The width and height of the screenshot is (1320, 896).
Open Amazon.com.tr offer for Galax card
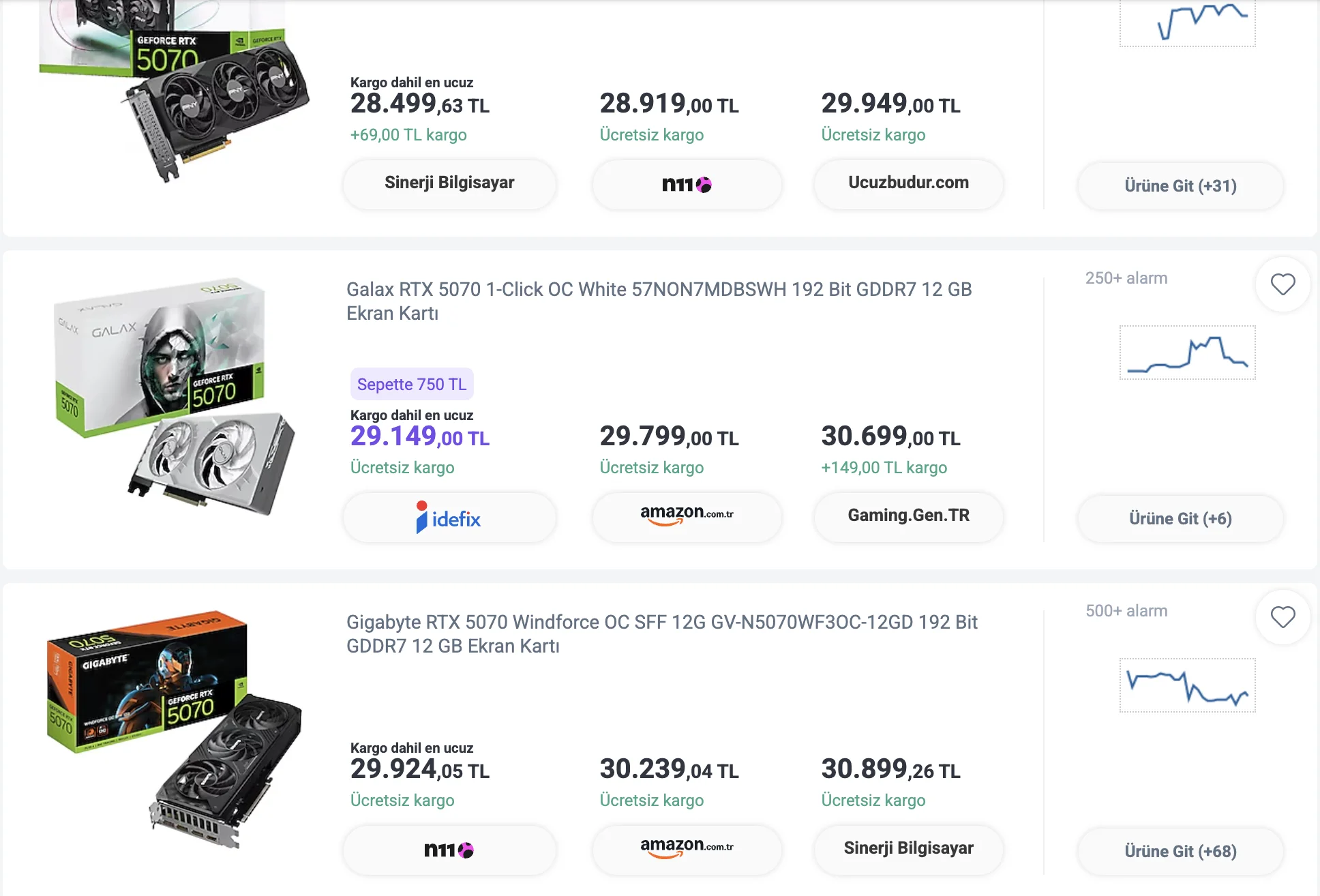687,516
